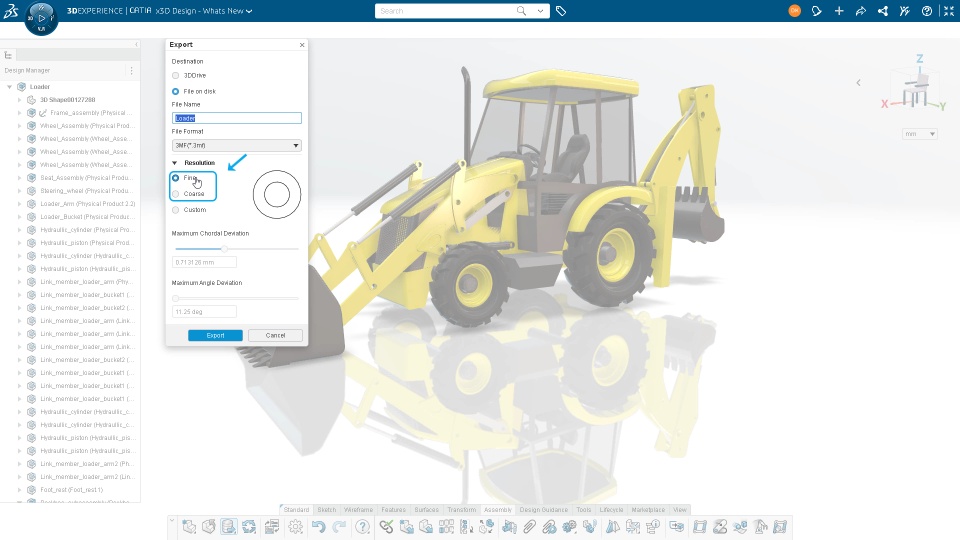960x540 pixels.
Task: Click the redo arrow in bottom toolbar
Action: [x=339, y=527]
